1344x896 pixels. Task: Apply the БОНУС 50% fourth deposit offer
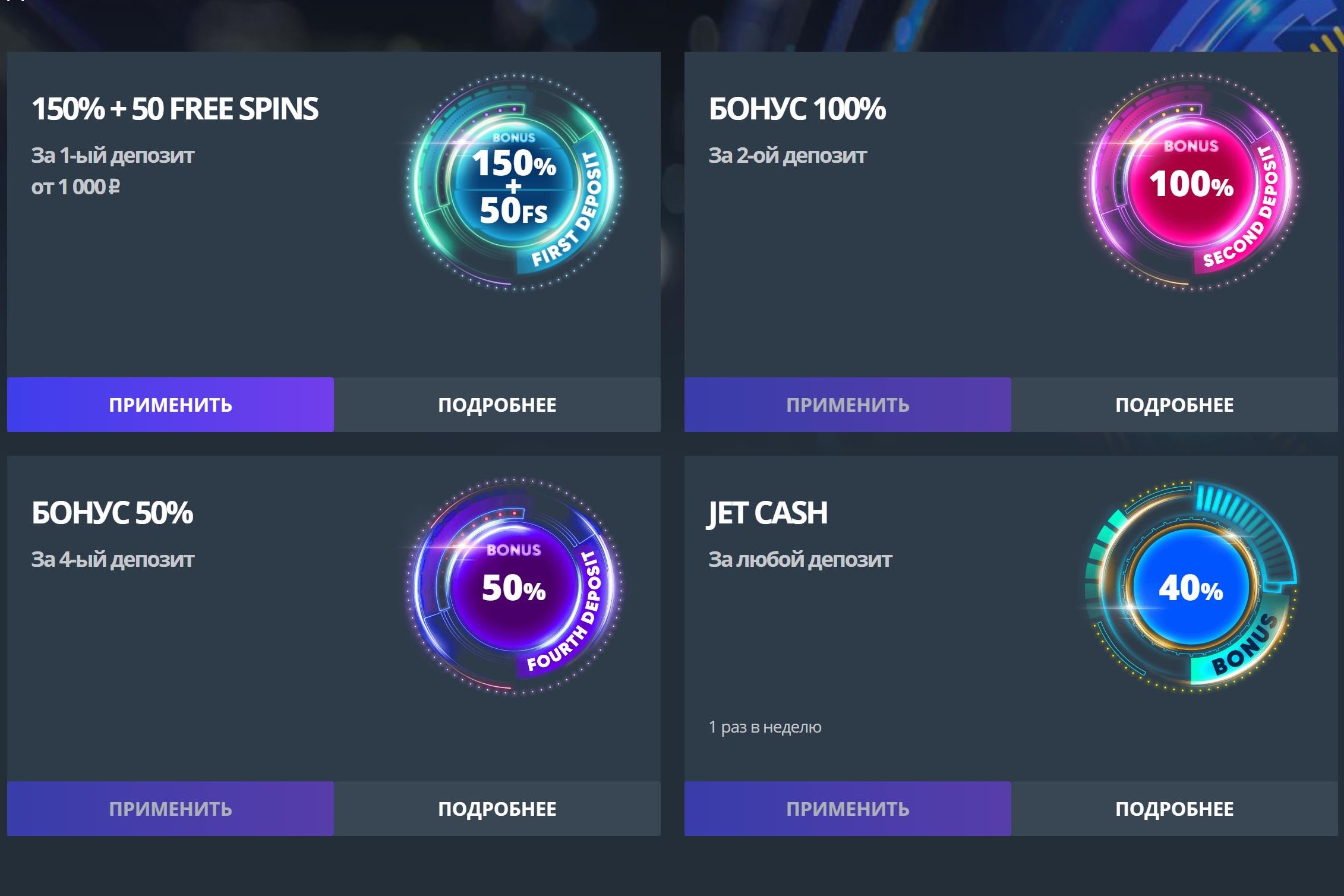click(x=171, y=809)
